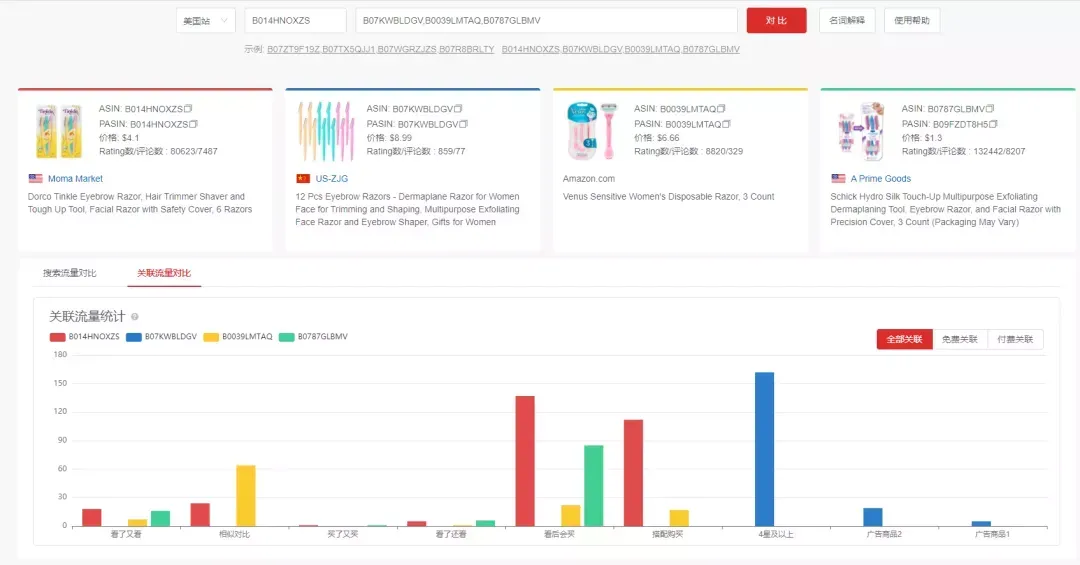
Task: Toggle red B014HNOXZS legend swatch
Action: (x=58, y=337)
